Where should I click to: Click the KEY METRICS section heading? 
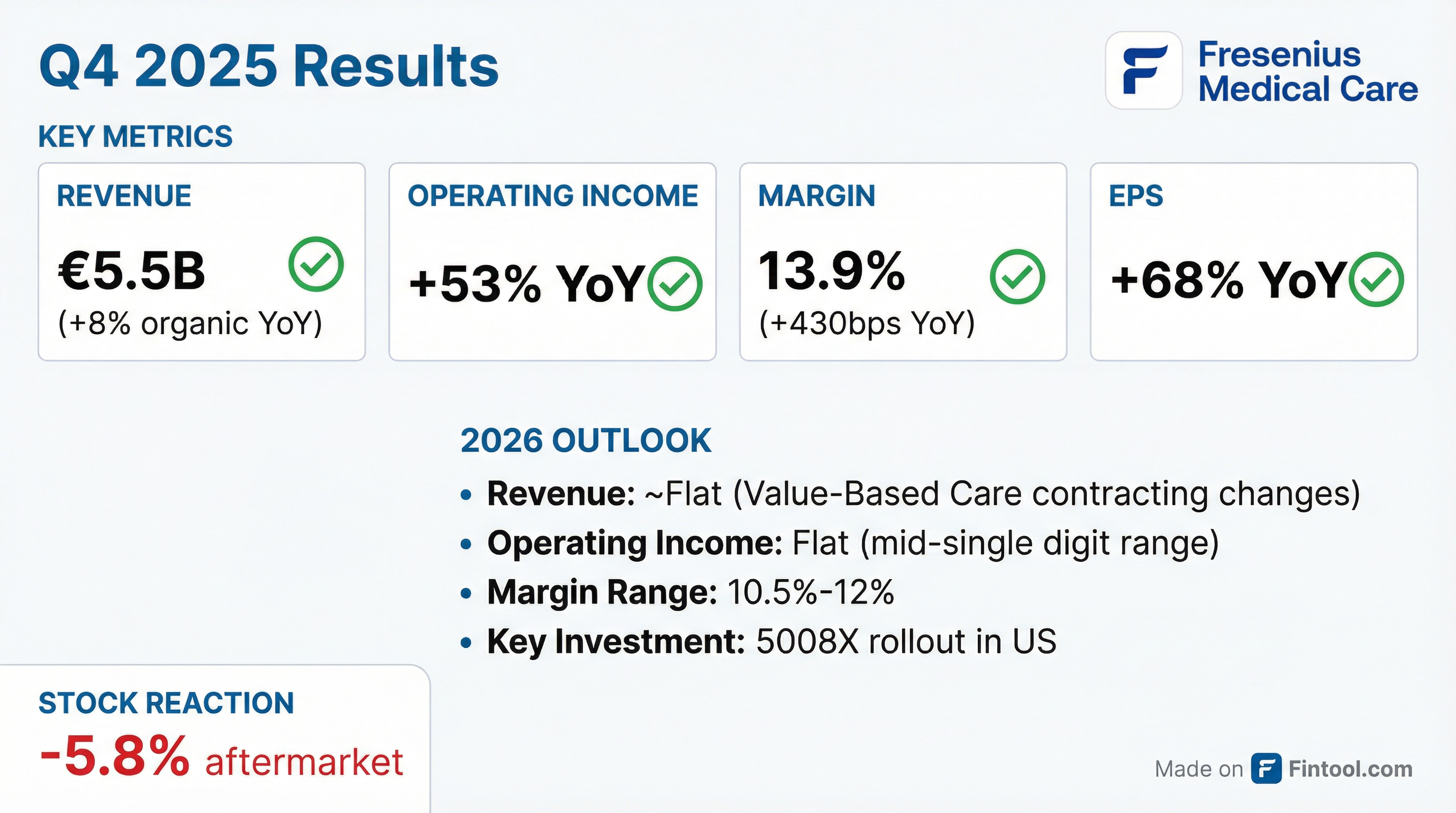tap(135, 136)
